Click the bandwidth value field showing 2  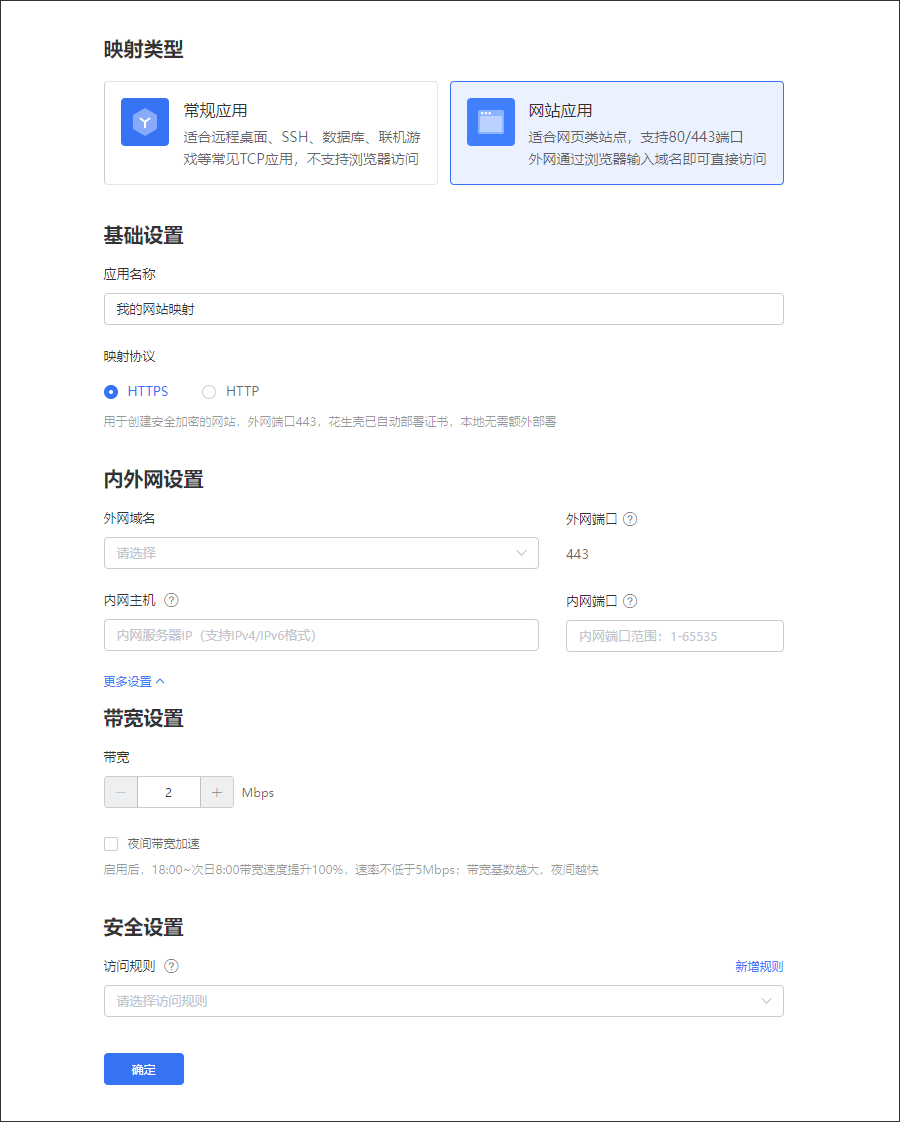(169, 792)
